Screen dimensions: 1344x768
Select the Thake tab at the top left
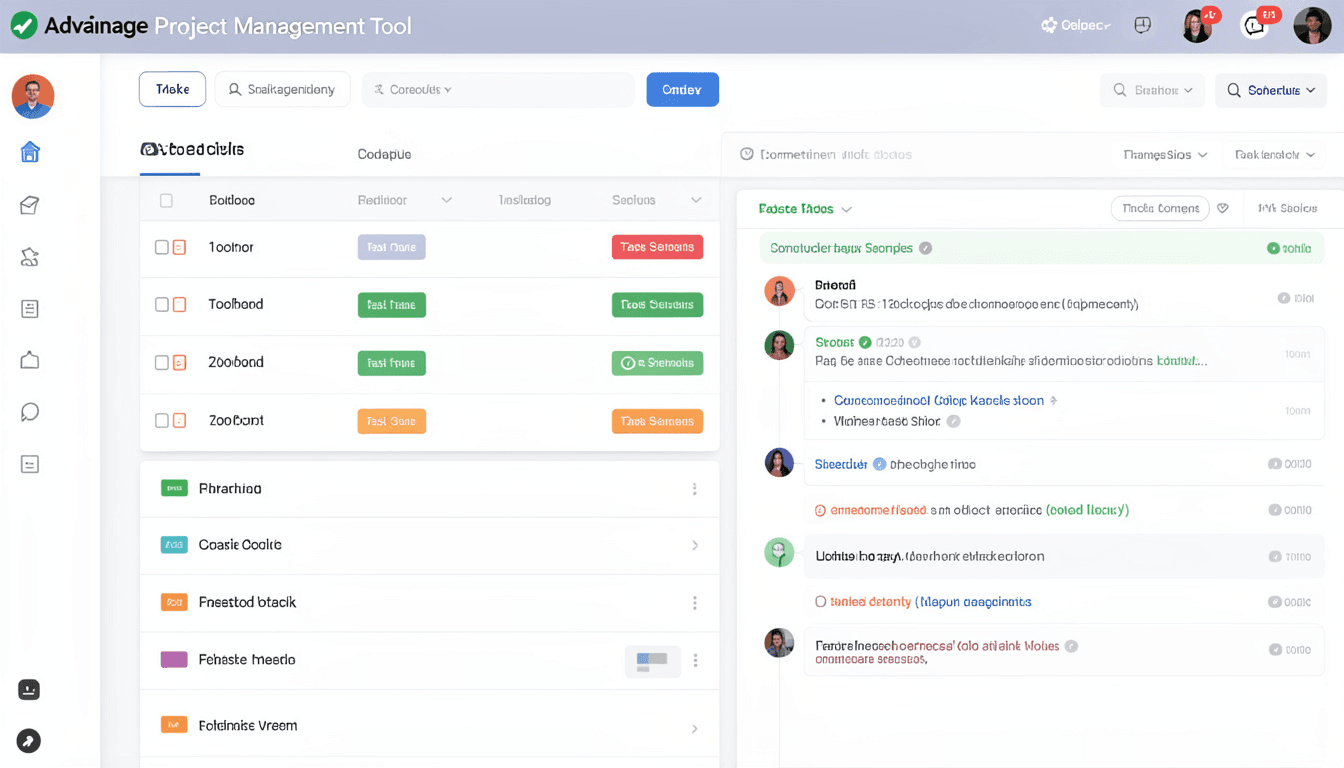(172, 89)
